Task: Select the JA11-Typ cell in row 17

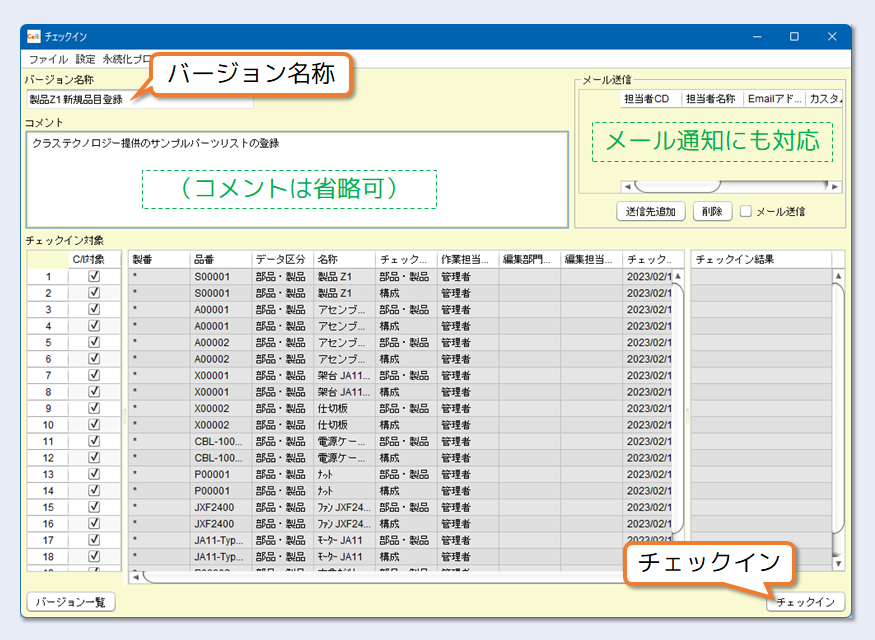Action: [220, 540]
